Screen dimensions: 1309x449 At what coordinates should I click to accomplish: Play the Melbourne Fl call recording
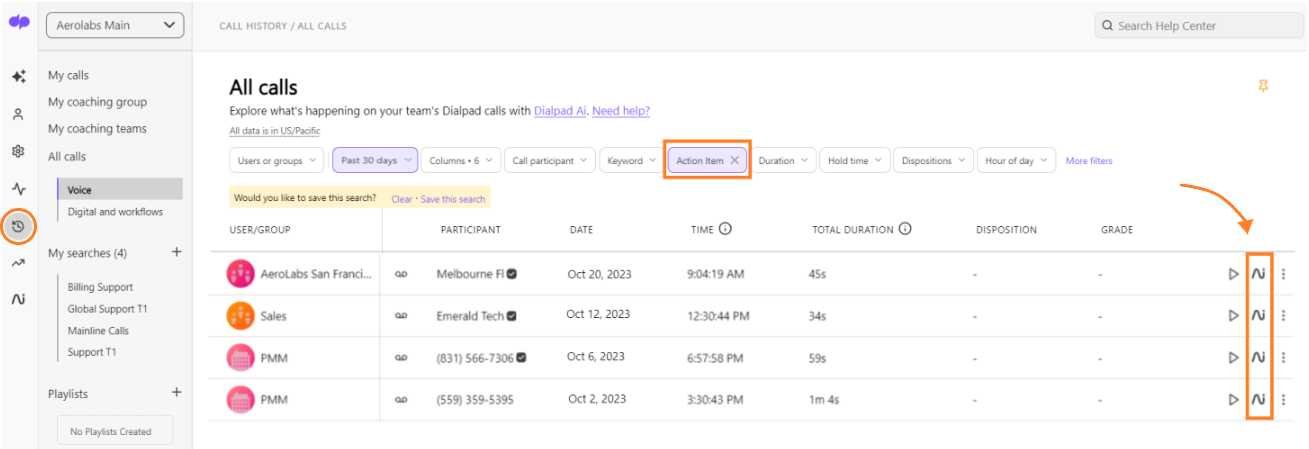(x=1233, y=274)
